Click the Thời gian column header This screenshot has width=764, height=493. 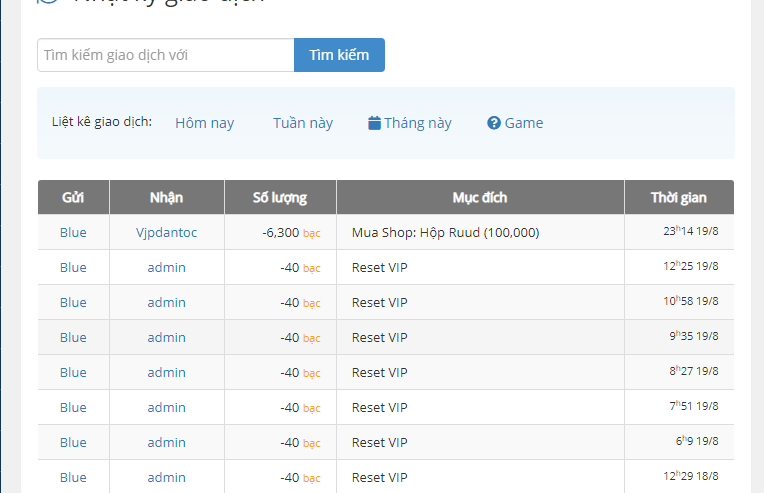pos(679,197)
